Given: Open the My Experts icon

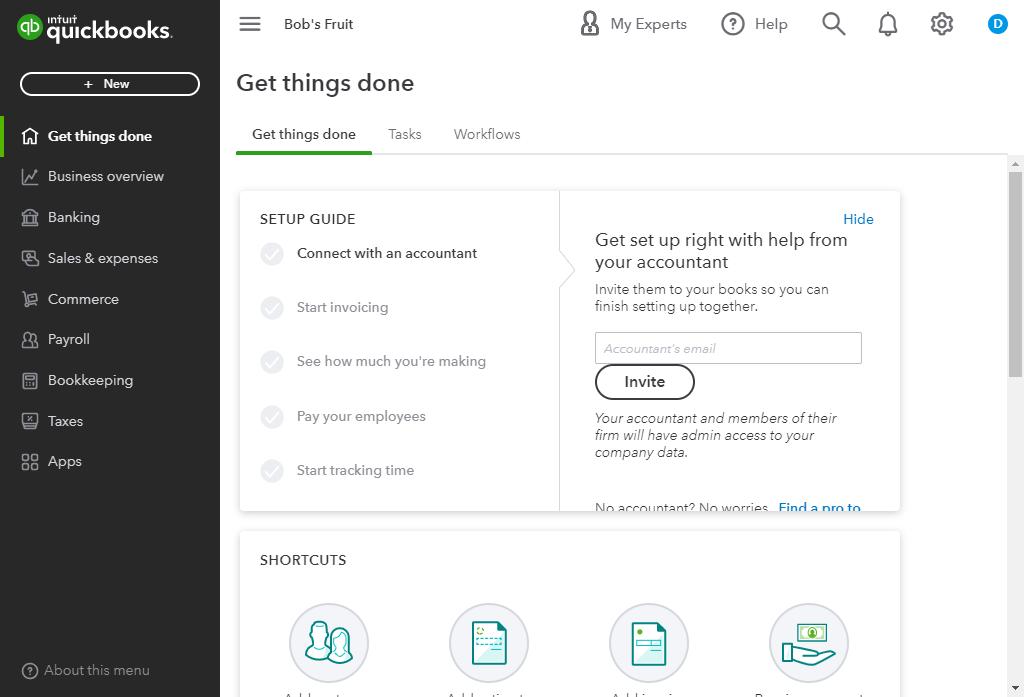Looking at the screenshot, I should (589, 24).
